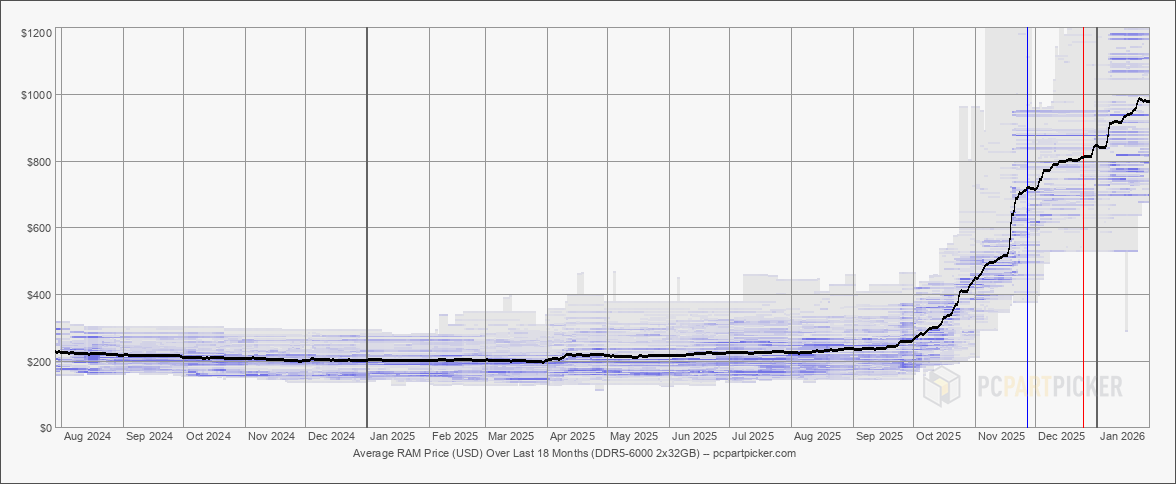Image resolution: width=1176 pixels, height=484 pixels.
Task: Select the Nov 2025 x-axis label
Action: 1001,437
